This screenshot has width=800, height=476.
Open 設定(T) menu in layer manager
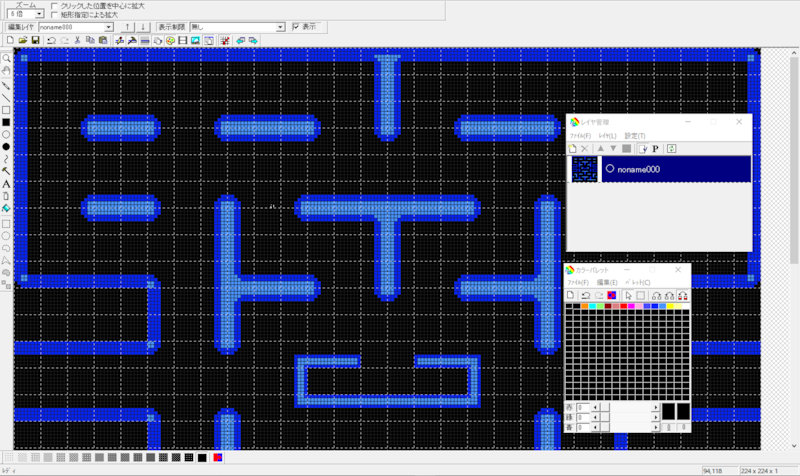coord(635,136)
